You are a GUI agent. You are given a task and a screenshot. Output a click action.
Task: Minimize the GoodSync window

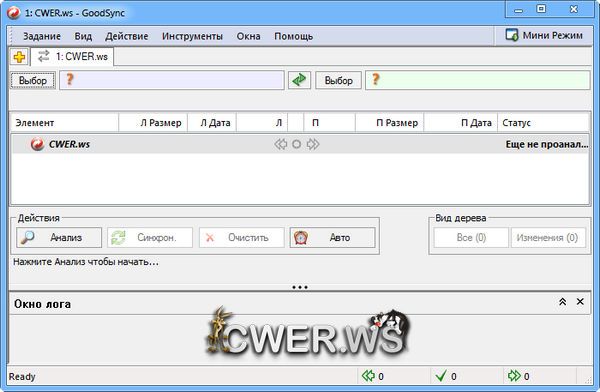[518, 10]
